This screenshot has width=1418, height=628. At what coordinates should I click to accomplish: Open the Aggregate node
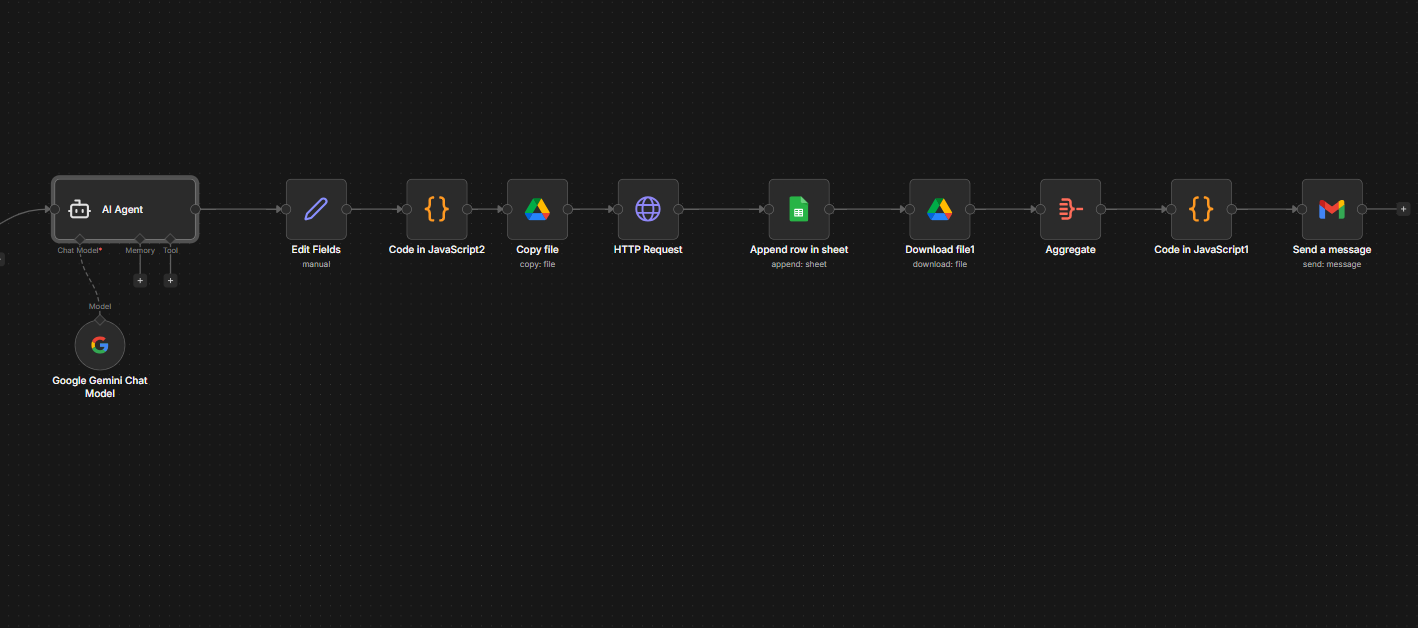[x=1070, y=209]
